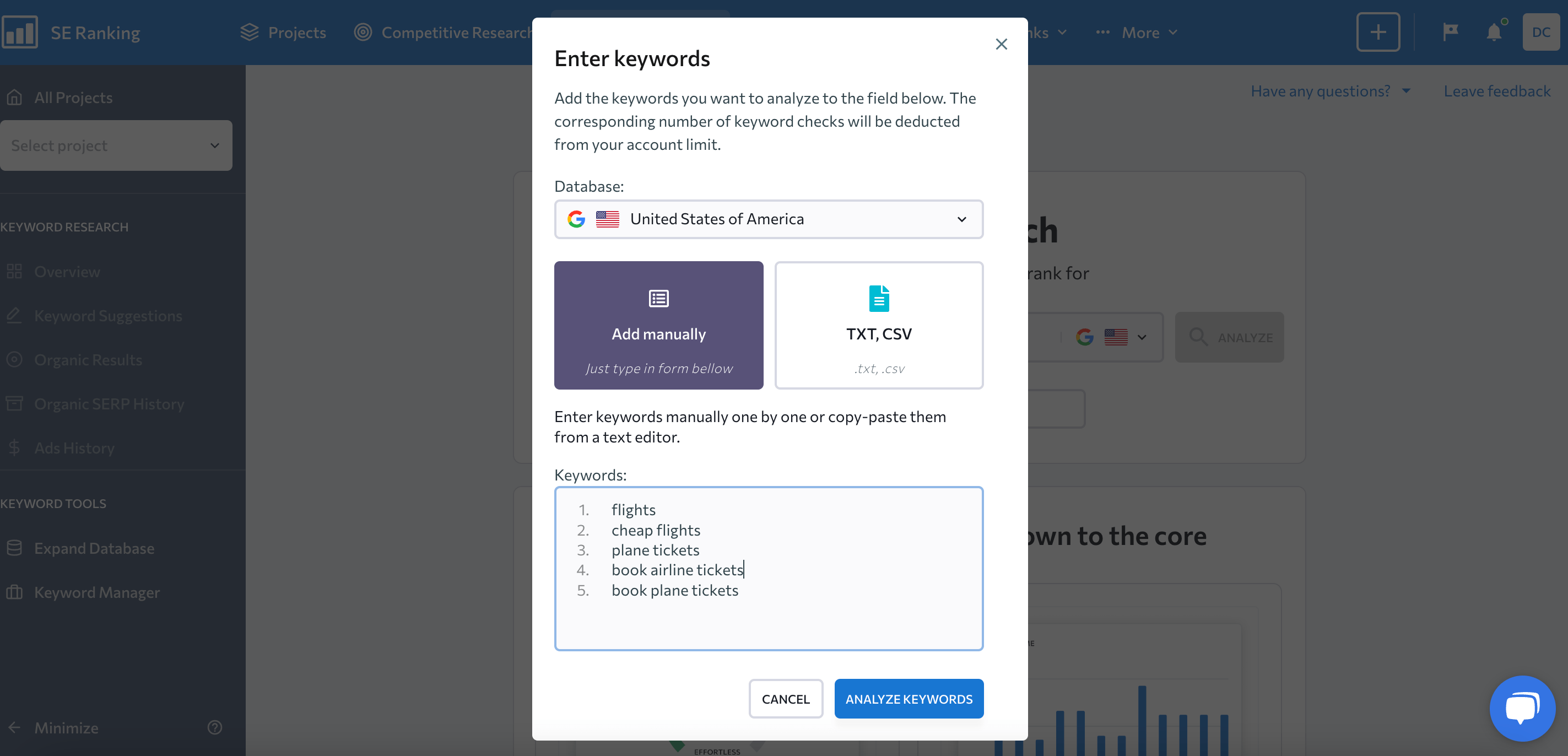The width and height of the screenshot is (1568, 756).
Task: Click the new project plus icon
Action: tap(1378, 32)
